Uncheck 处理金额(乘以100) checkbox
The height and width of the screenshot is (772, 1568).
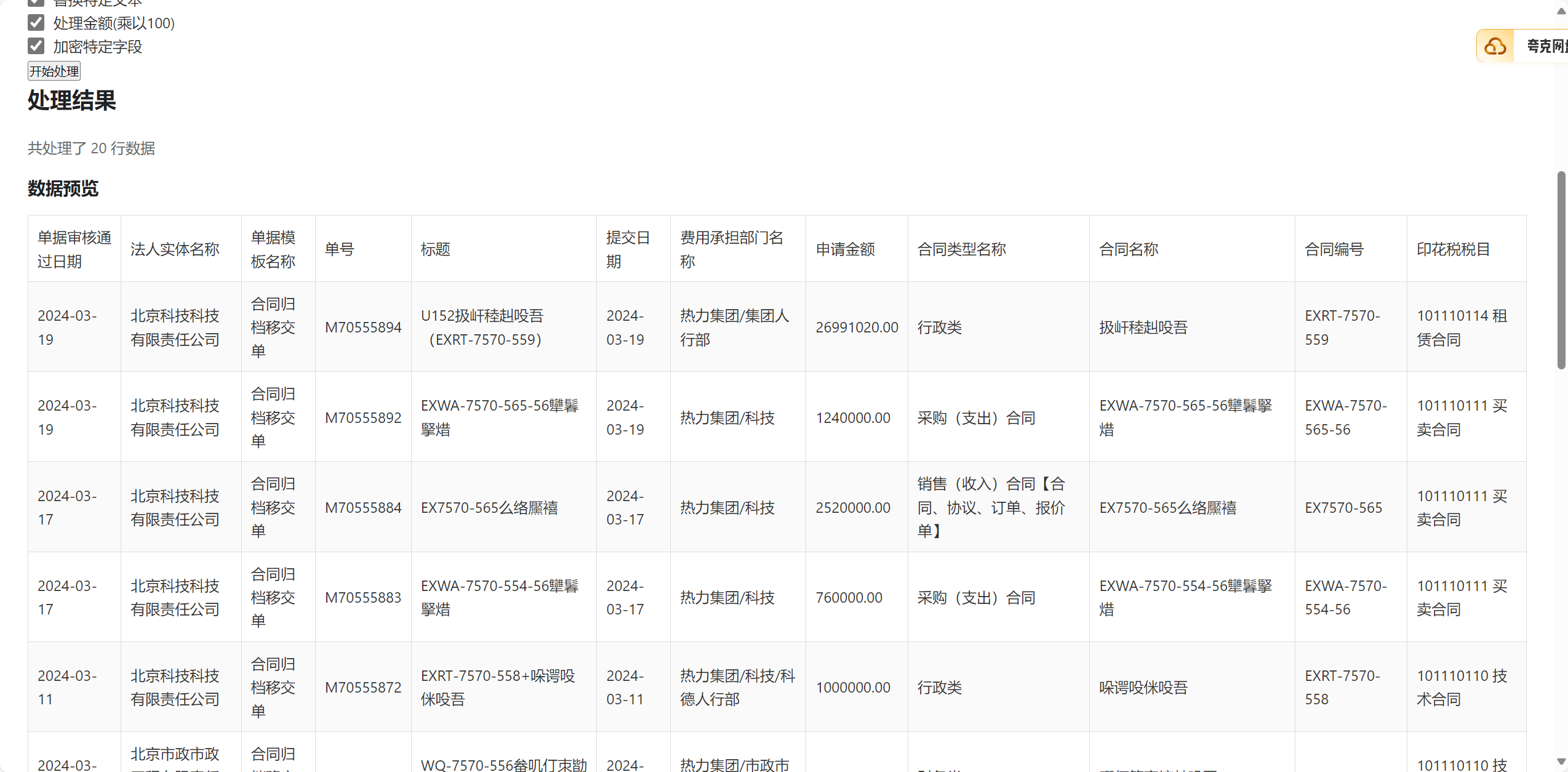click(x=36, y=23)
